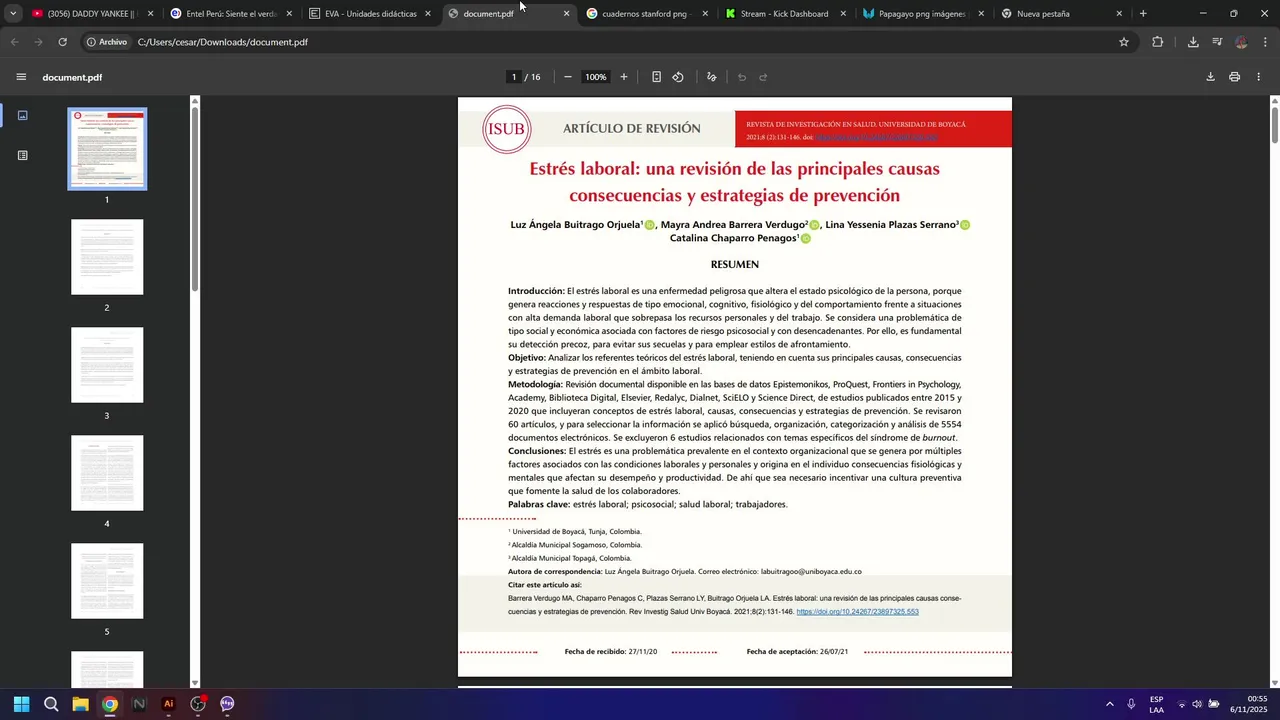Open Chrome downloads panel

1193,42
